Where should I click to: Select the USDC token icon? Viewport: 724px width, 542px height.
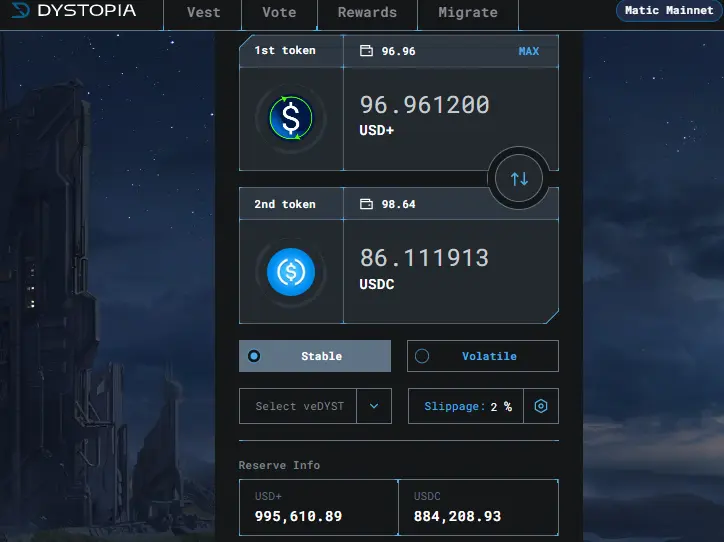click(x=291, y=272)
